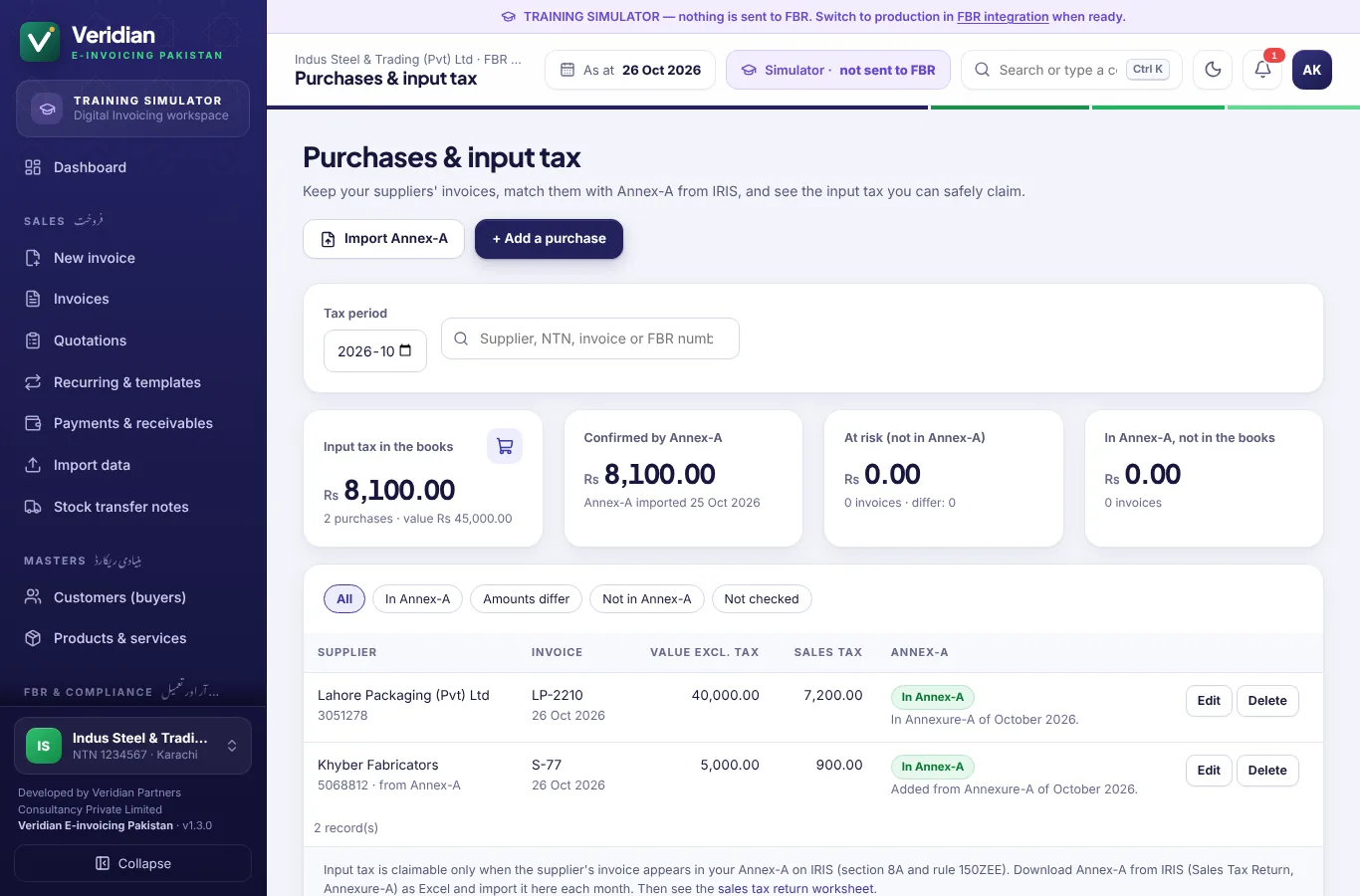
Task: Open the Training Simulator workspace card
Action: (132, 109)
